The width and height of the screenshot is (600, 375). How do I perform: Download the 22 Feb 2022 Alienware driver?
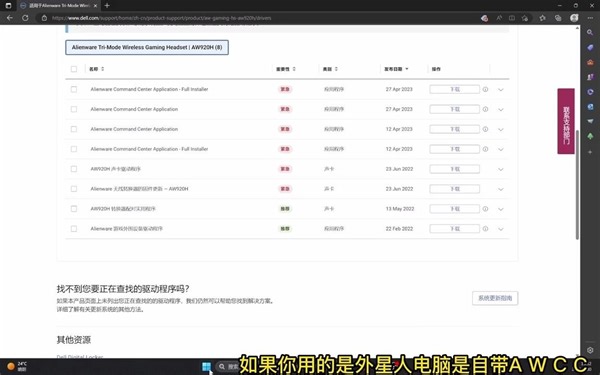(455, 228)
